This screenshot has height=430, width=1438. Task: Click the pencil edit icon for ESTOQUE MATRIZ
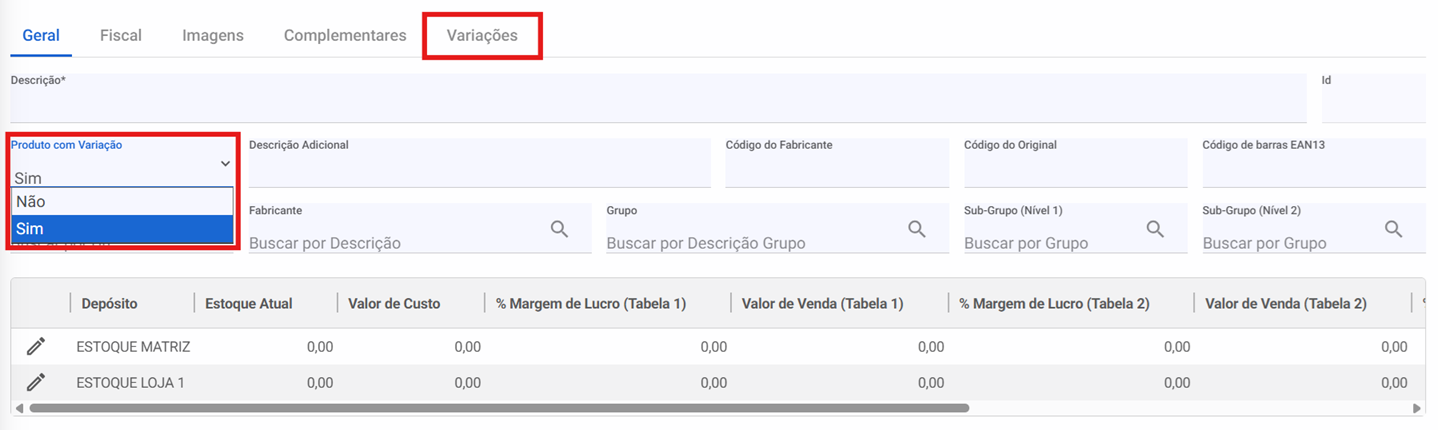(x=36, y=347)
